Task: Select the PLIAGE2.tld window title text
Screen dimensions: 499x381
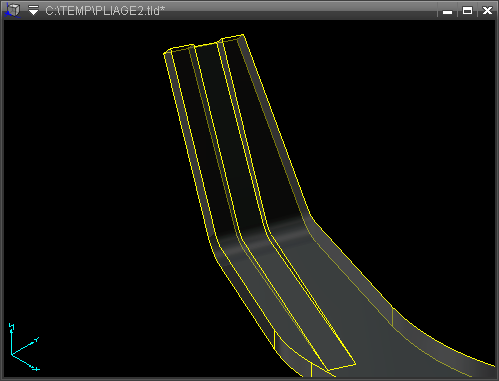Action: pyautogui.click(x=105, y=11)
